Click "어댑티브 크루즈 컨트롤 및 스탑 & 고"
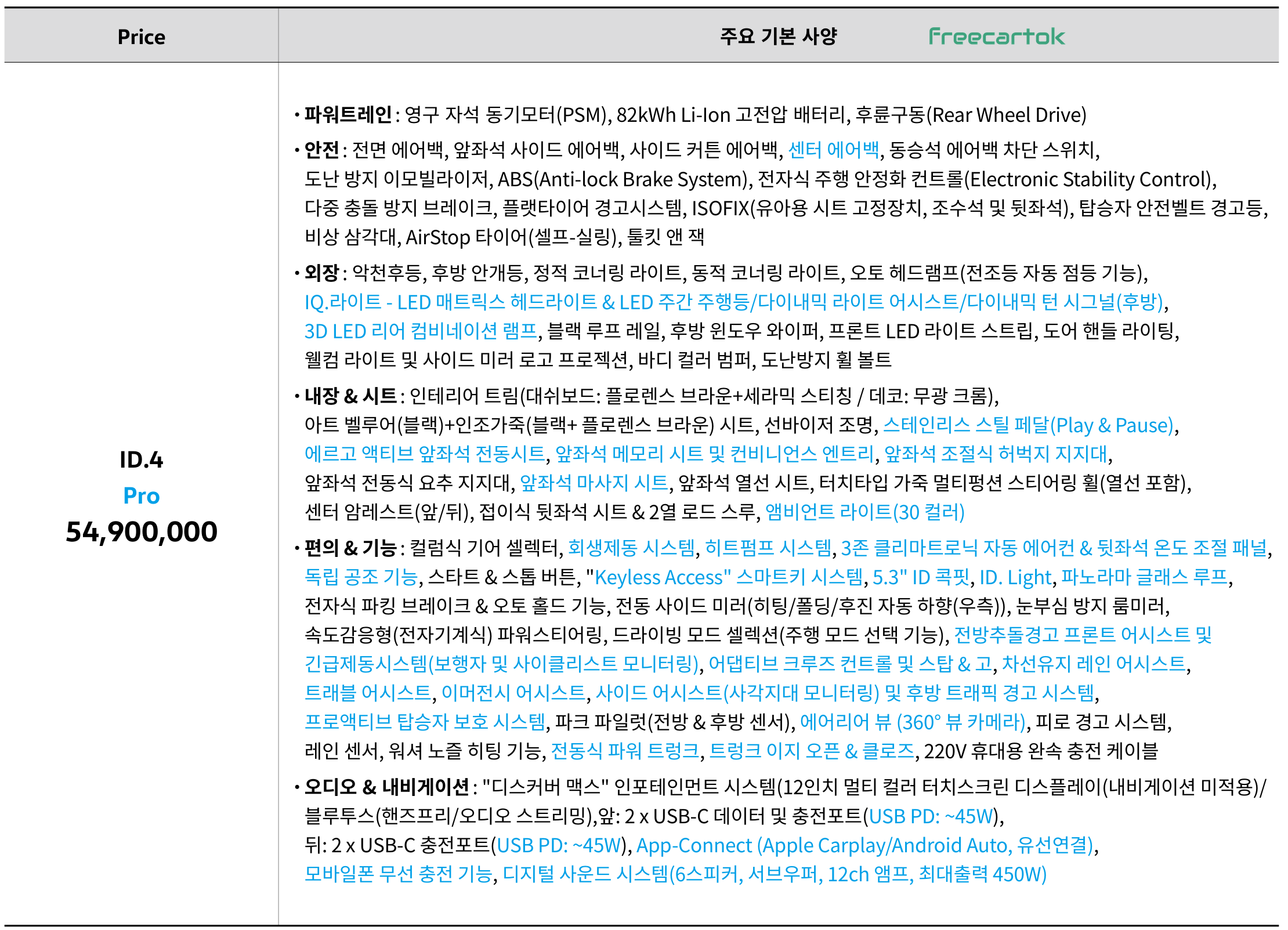Image resolution: width=1288 pixels, height=930 pixels. 851,664
